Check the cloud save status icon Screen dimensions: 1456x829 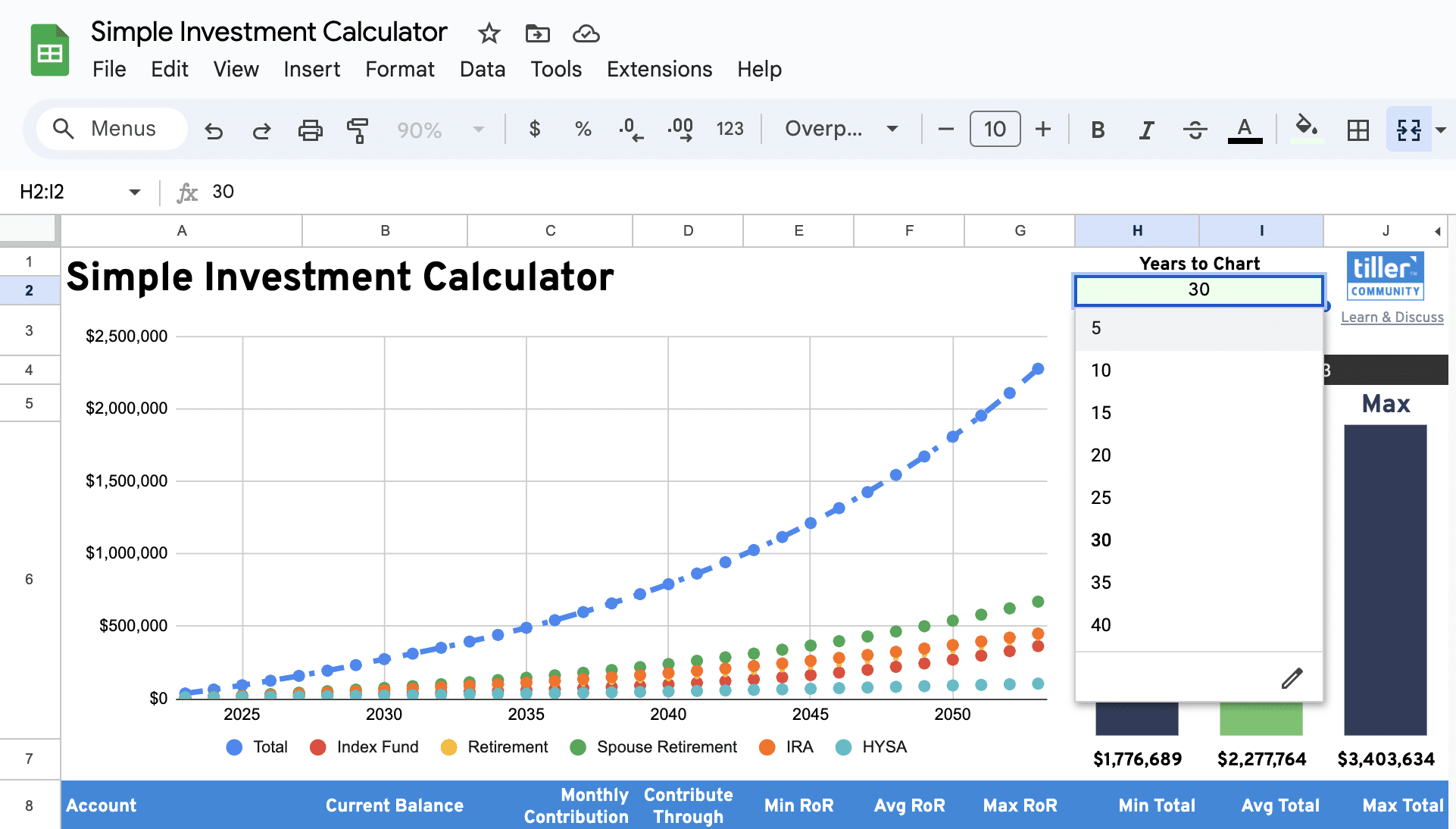click(x=586, y=33)
